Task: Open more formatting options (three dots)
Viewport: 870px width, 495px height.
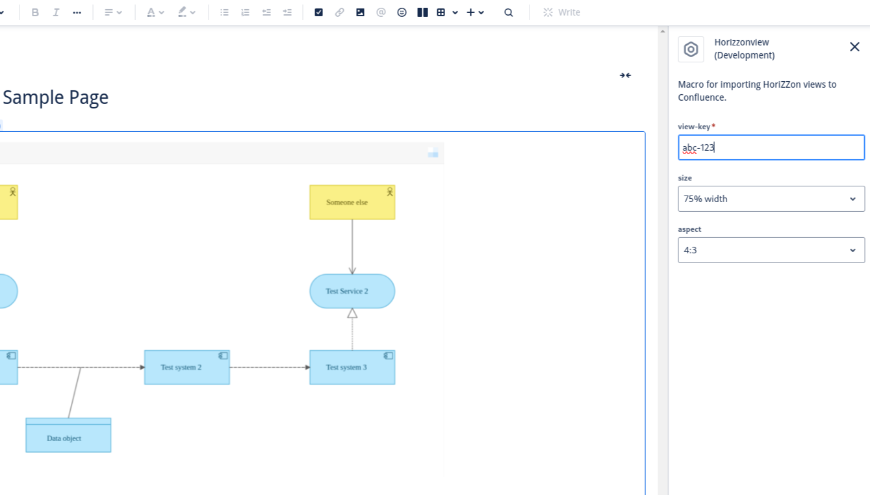Action: pyautogui.click(x=77, y=13)
